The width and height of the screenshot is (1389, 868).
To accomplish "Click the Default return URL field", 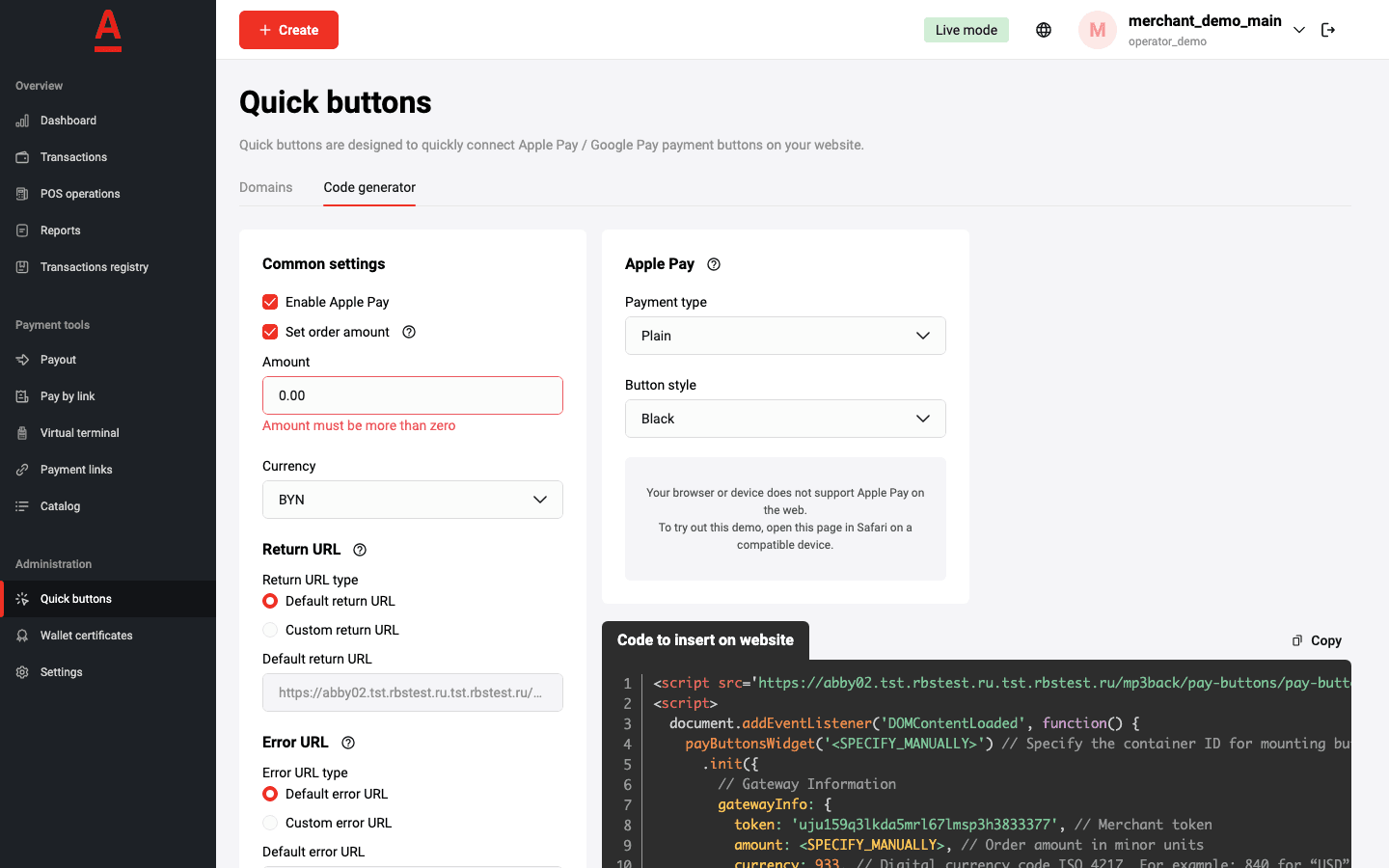I will click(413, 692).
